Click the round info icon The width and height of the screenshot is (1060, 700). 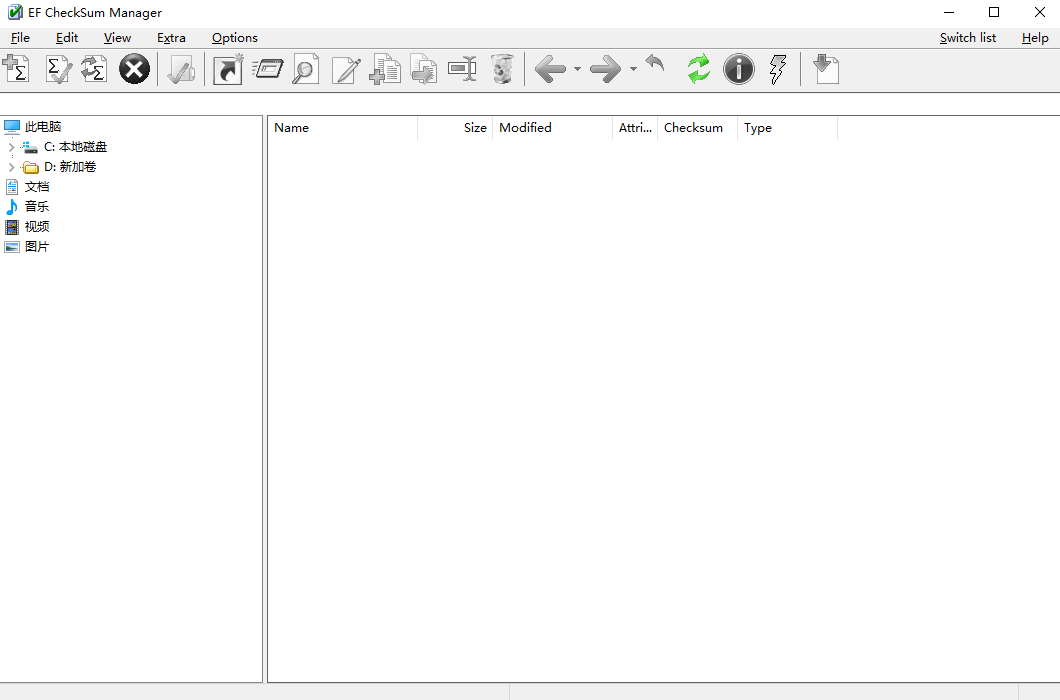click(738, 69)
